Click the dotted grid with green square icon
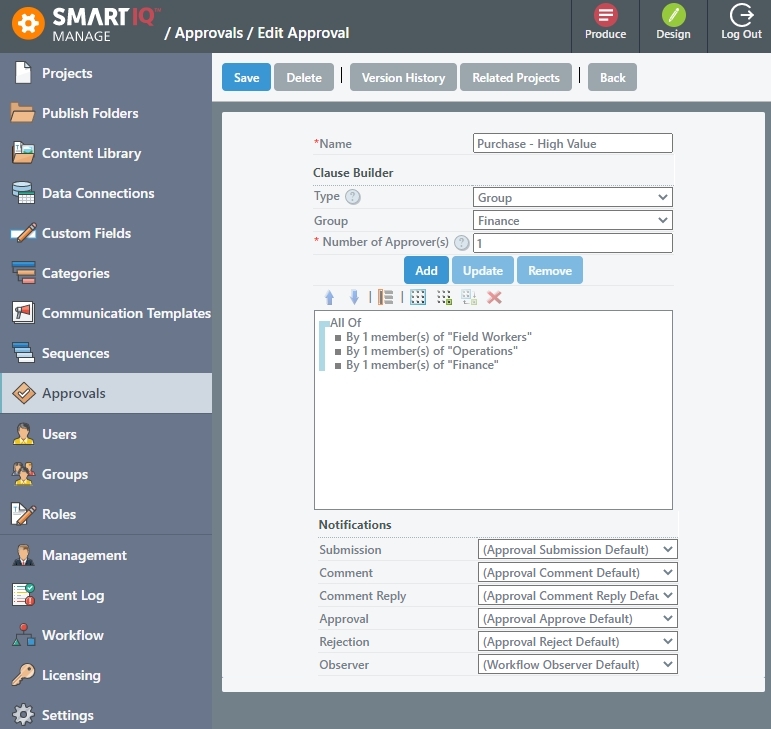This screenshot has height=729, width=771. [x=444, y=297]
